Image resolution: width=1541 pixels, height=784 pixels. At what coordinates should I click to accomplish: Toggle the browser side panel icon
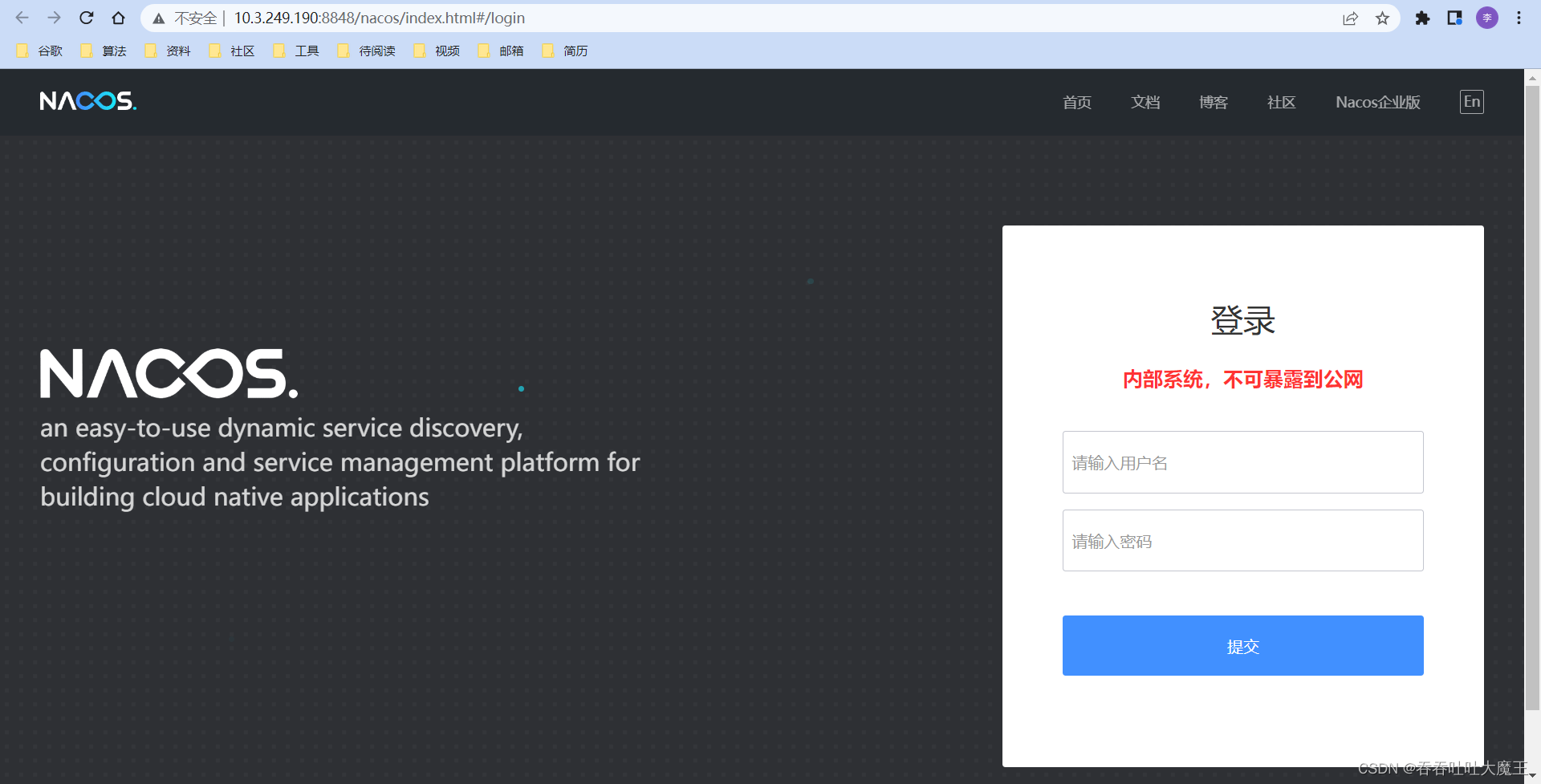point(1454,18)
